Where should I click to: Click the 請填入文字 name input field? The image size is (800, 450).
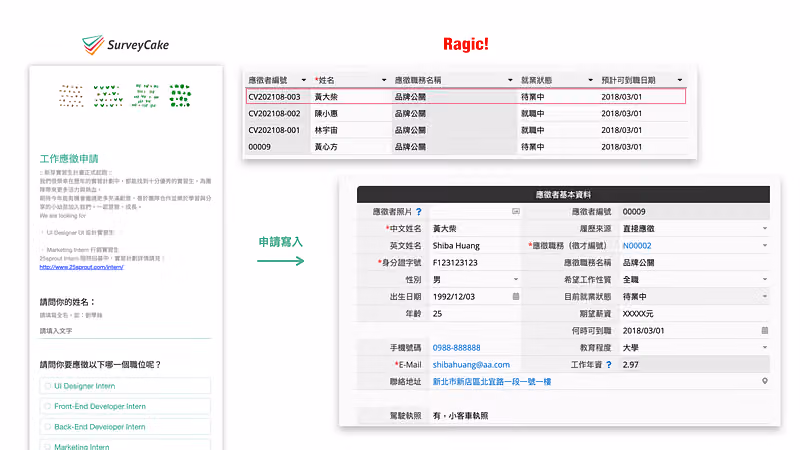point(125,331)
